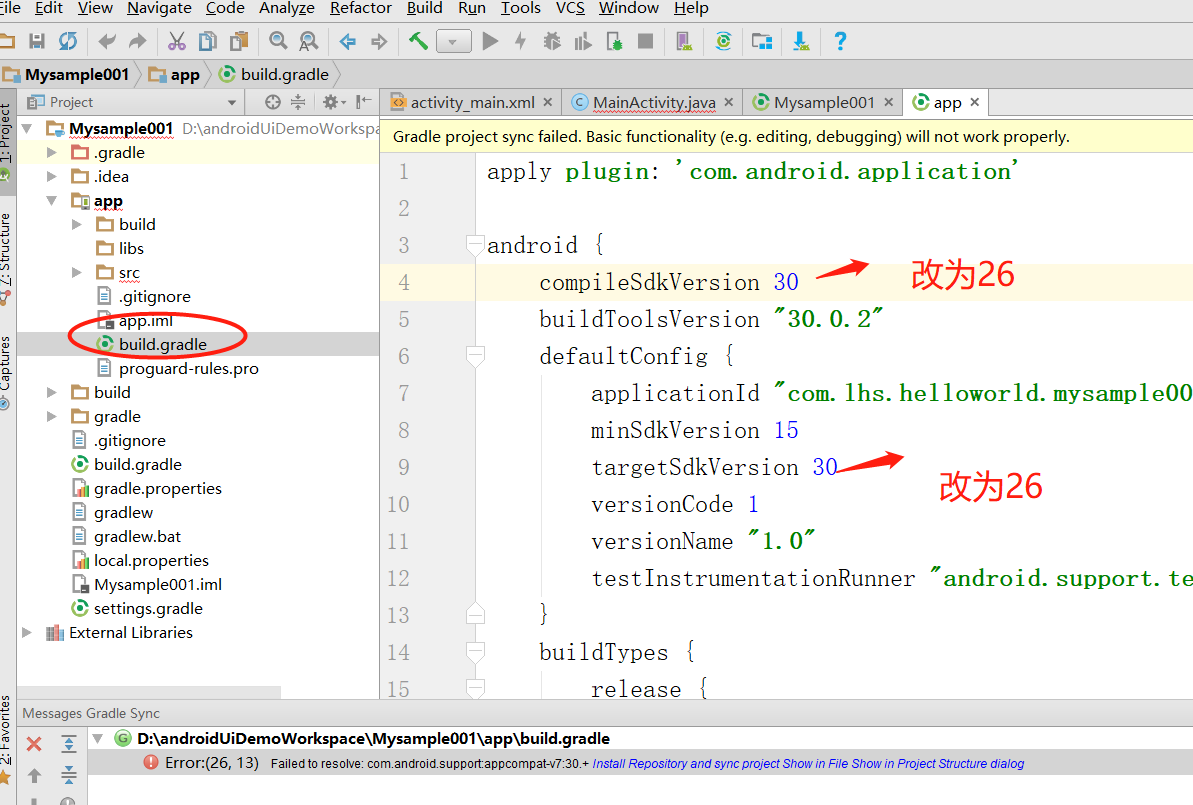
Task: Select settings.gradle file
Action: click(148, 609)
